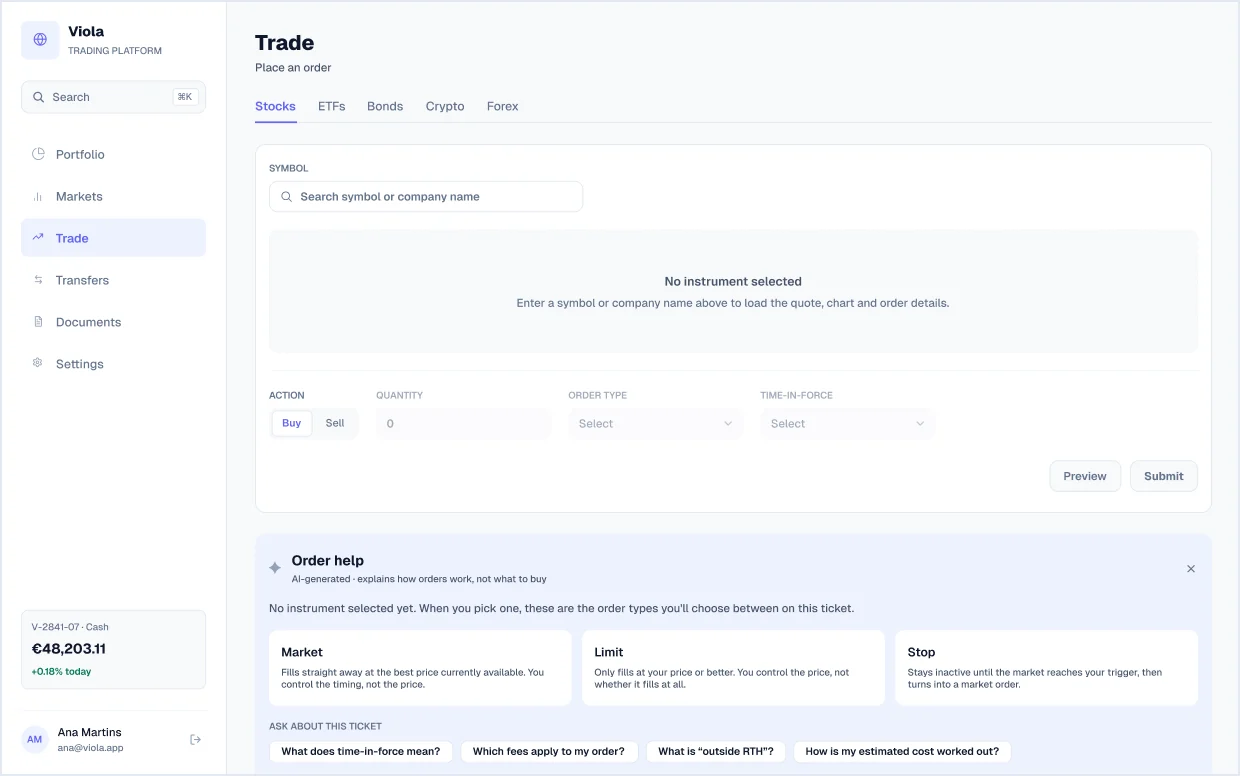1240x776 pixels.
Task: Click the Limit order type card
Action: tap(733, 668)
